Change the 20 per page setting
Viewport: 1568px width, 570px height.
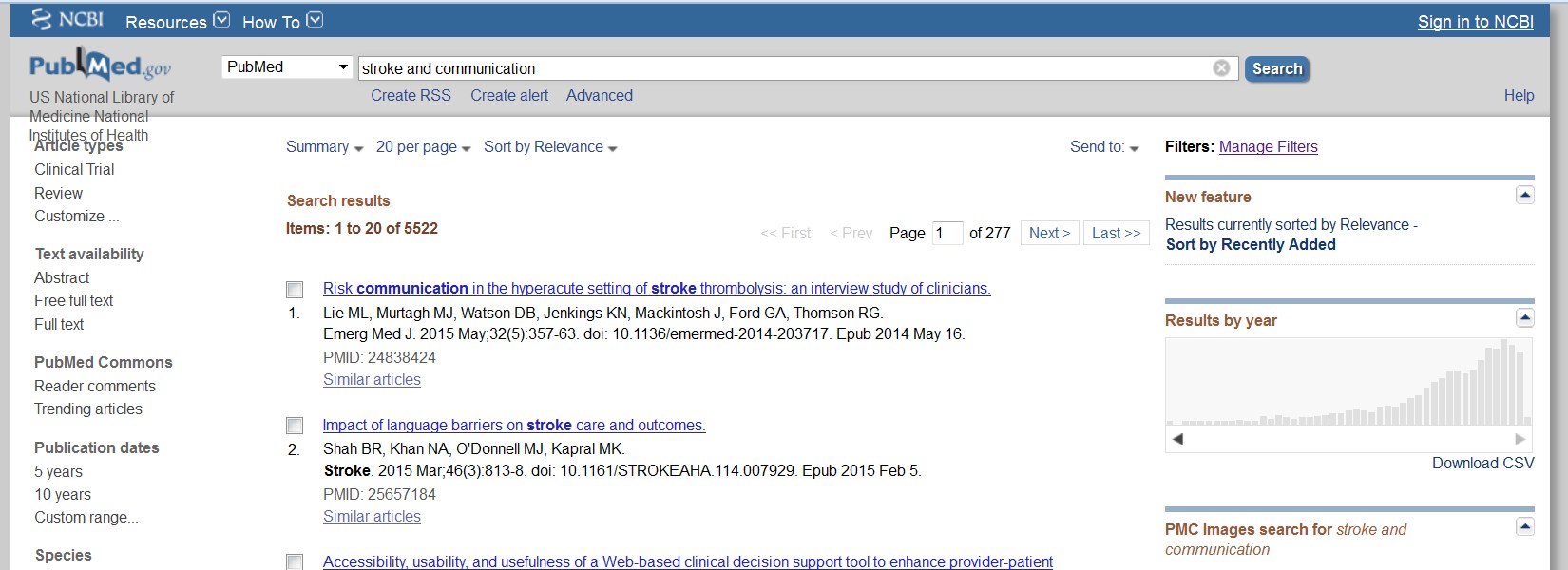tap(423, 147)
